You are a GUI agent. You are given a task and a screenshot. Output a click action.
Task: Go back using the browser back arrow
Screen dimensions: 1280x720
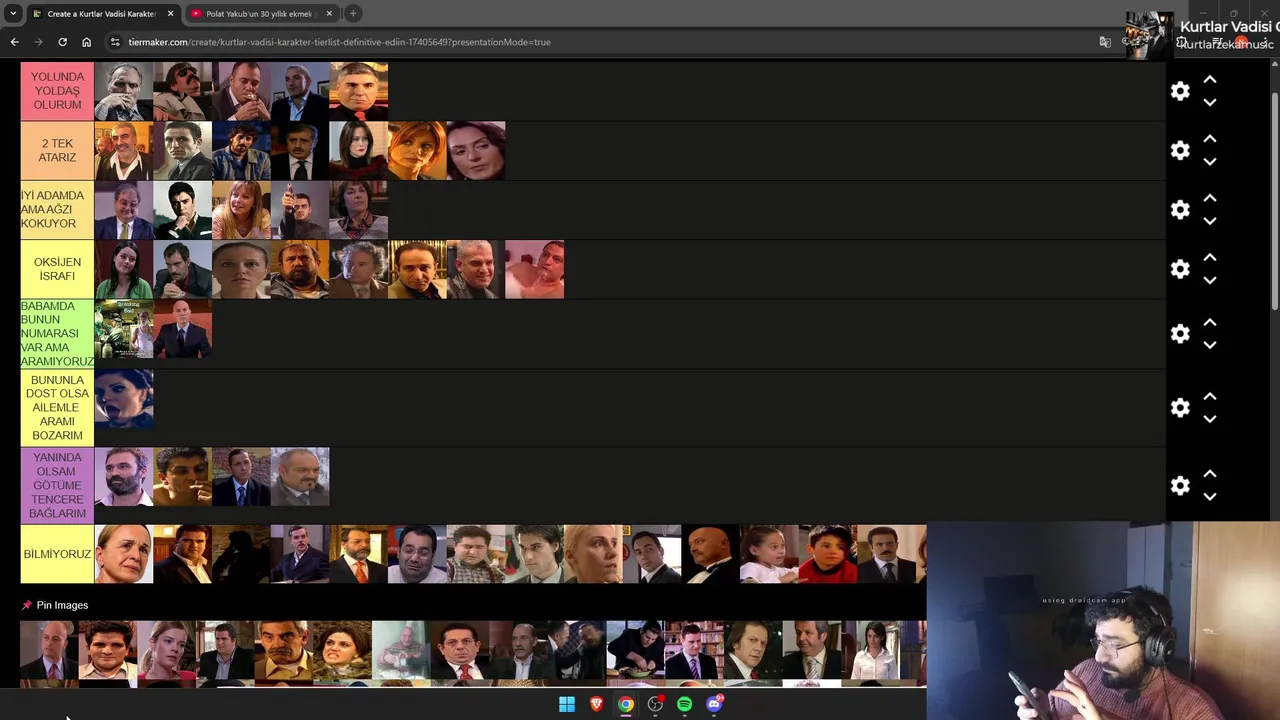(x=14, y=42)
